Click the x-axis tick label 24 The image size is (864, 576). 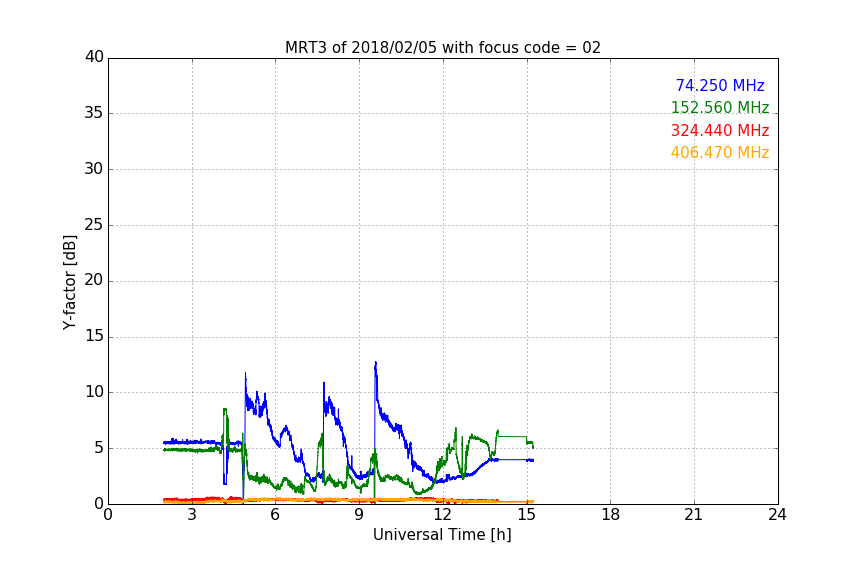pyautogui.click(x=777, y=515)
